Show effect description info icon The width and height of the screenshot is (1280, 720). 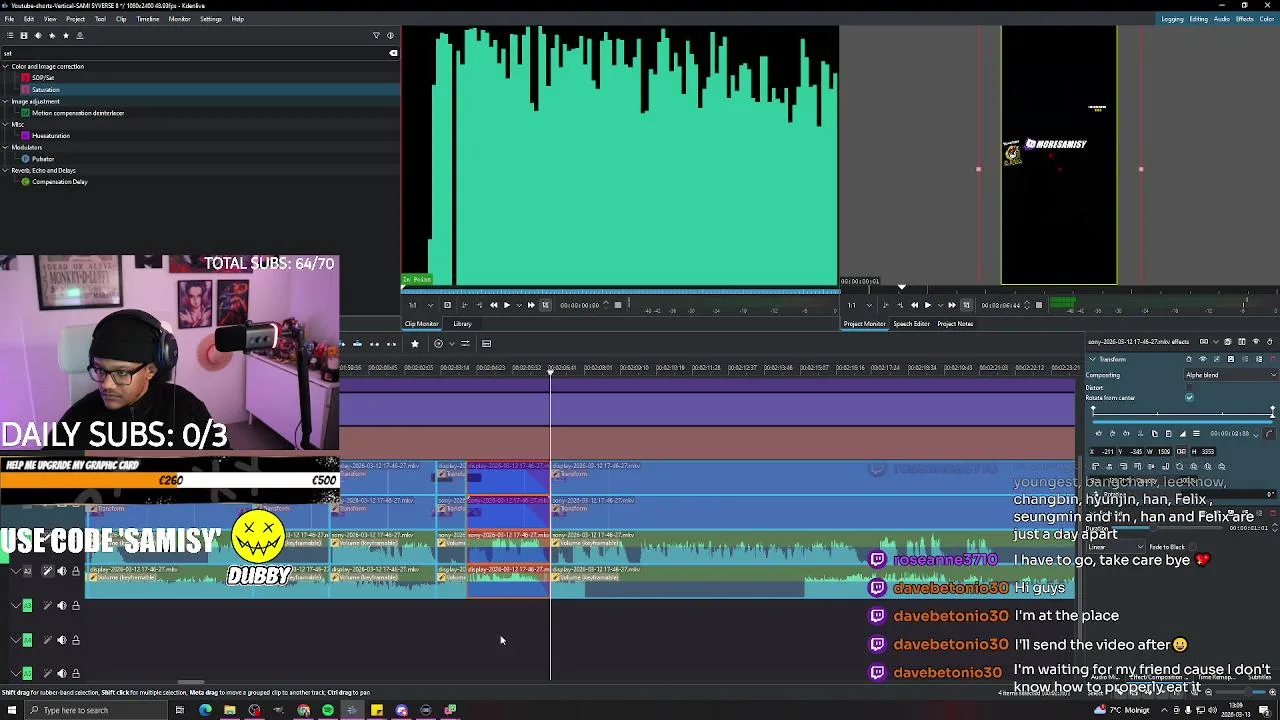390,35
